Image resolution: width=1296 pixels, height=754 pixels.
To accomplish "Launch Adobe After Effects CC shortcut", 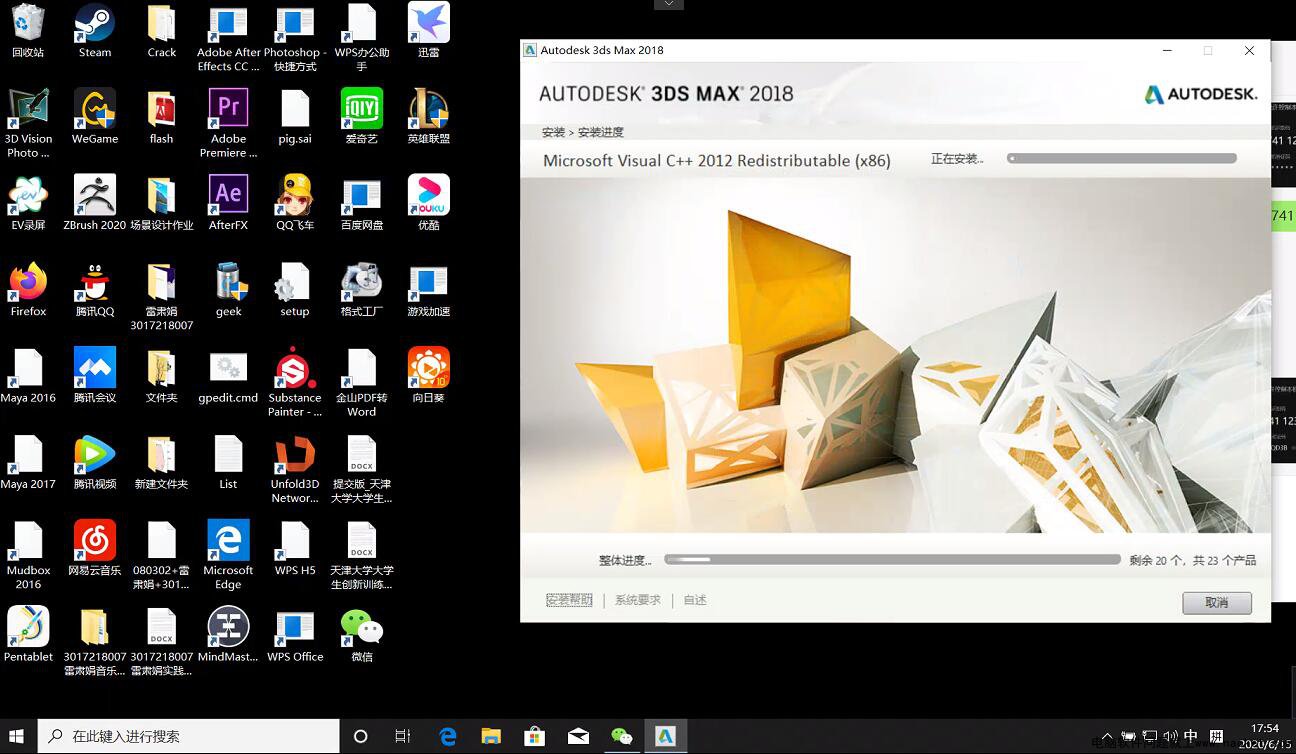I will pyautogui.click(x=228, y=38).
